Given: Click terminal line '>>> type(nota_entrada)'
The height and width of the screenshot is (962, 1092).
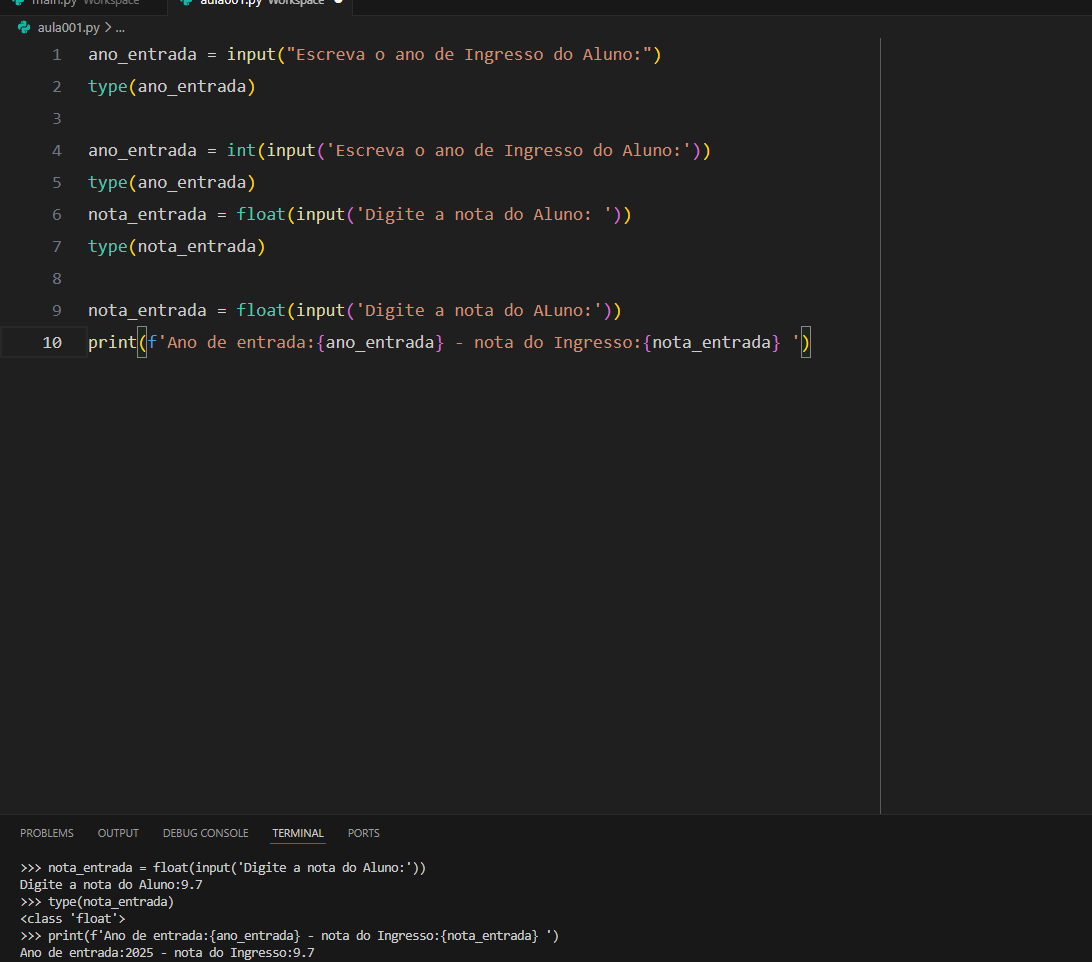Looking at the screenshot, I should tap(97, 902).
